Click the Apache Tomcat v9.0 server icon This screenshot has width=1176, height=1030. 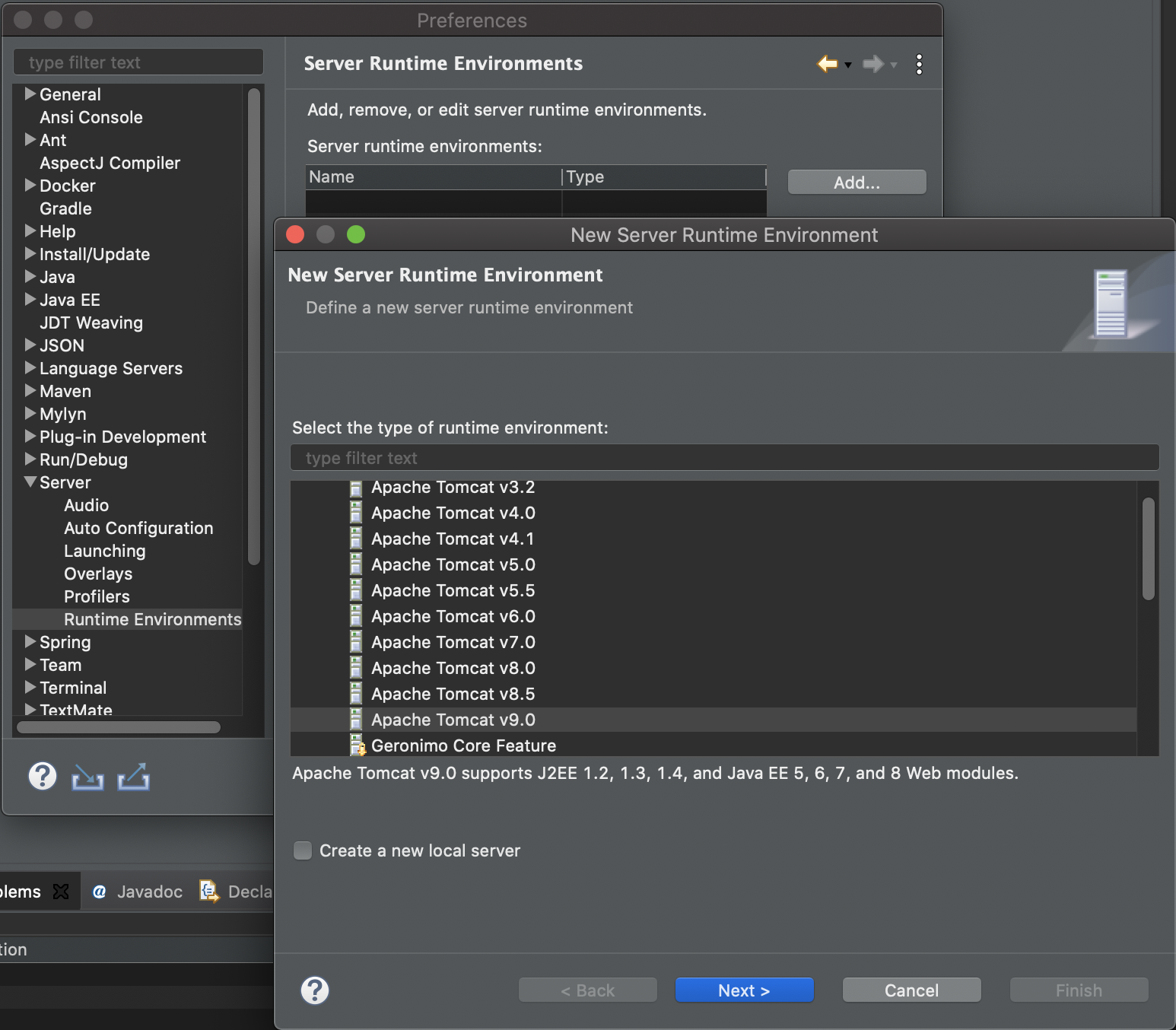tap(355, 720)
